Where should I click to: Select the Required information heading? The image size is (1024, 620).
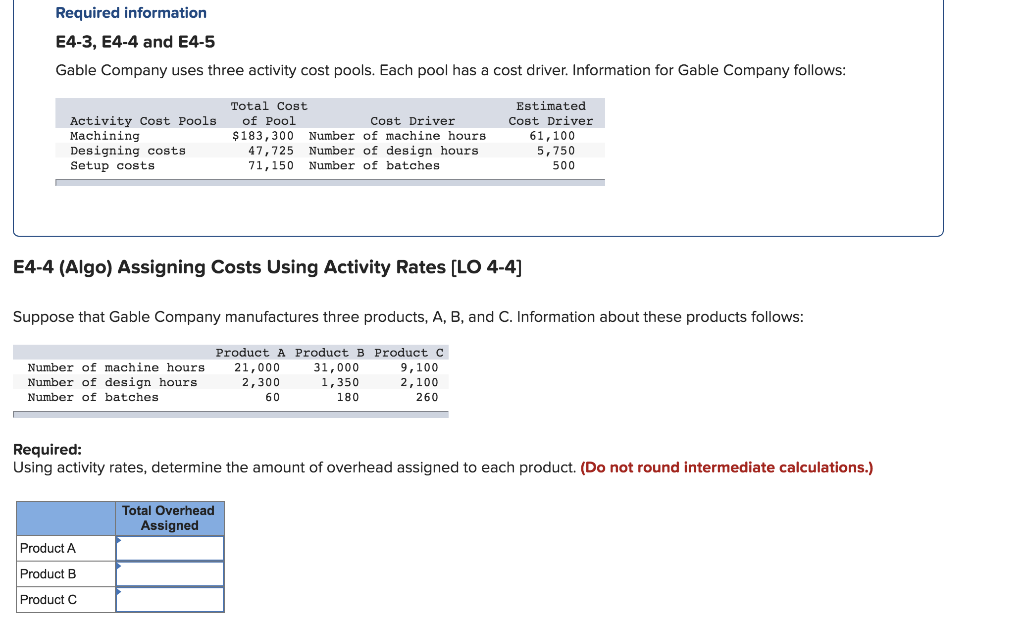(x=130, y=12)
